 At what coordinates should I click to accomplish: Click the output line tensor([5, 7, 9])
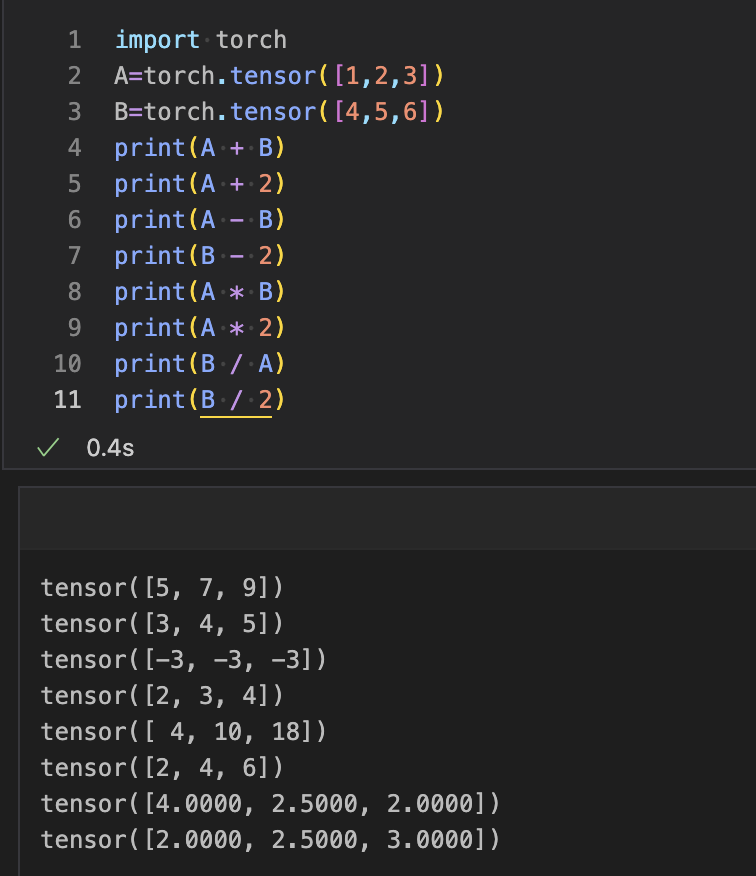click(x=162, y=588)
